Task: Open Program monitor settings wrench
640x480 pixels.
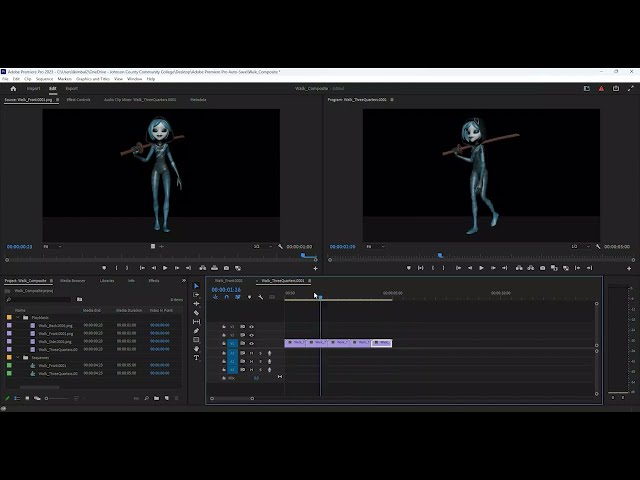Action: [598, 247]
